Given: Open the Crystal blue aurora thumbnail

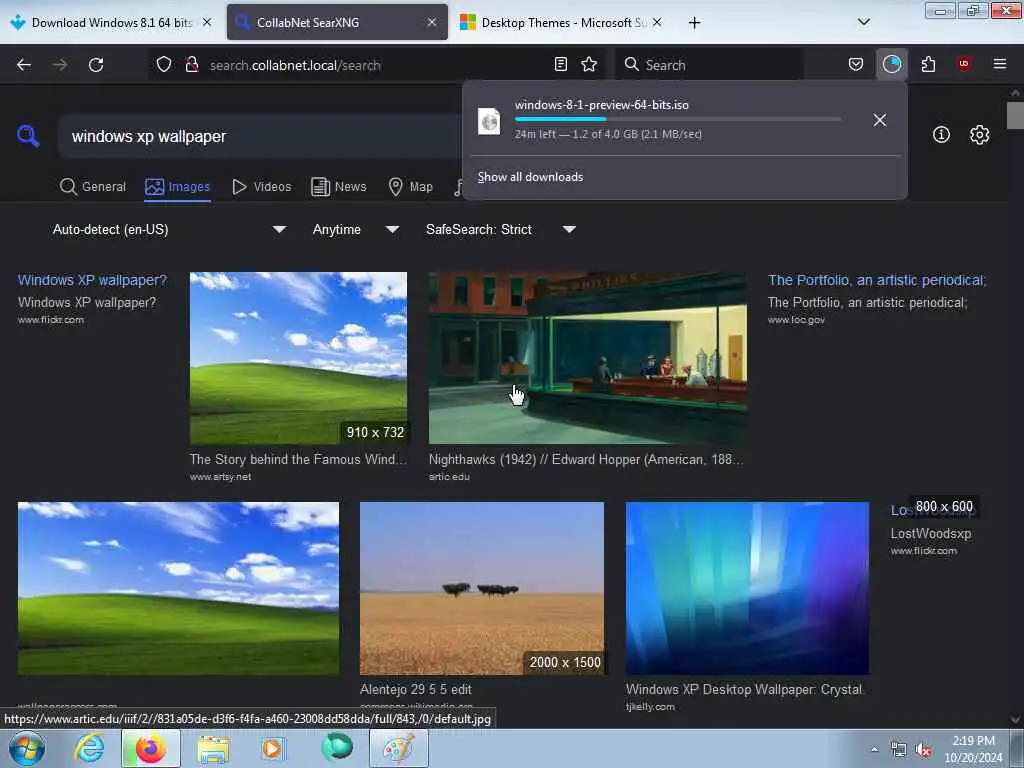Looking at the screenshot, I should 747,588.
